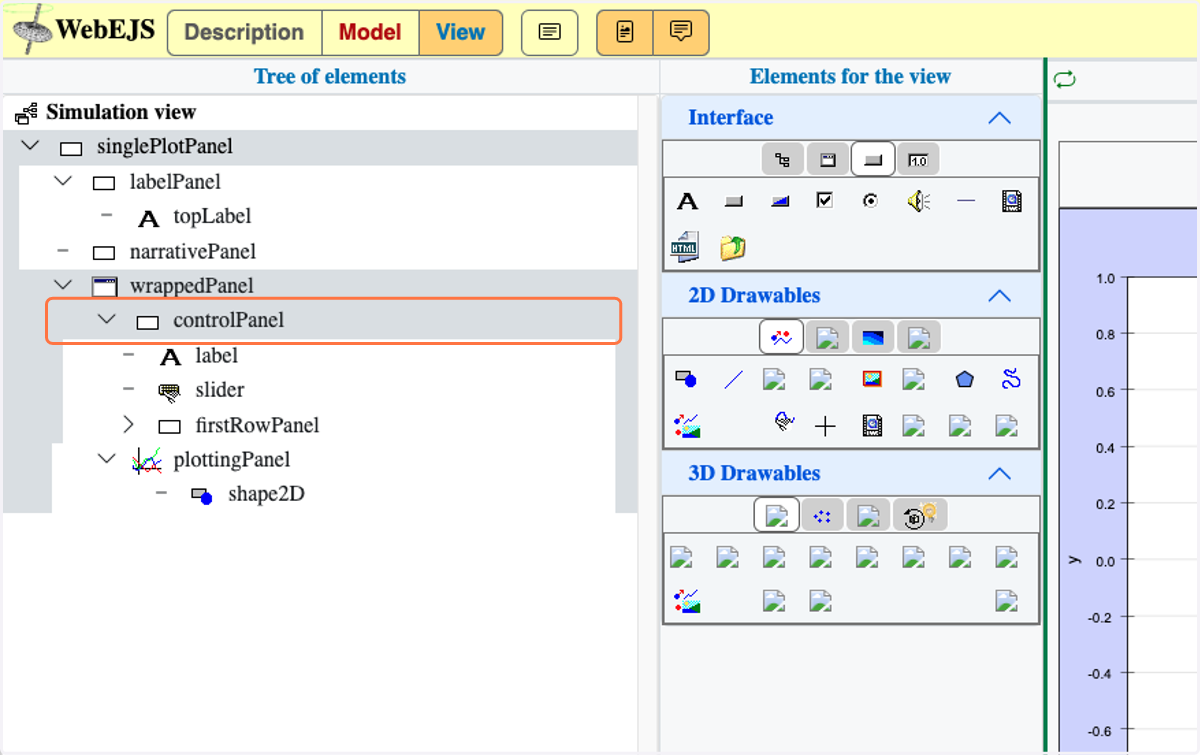The width and height of the screenshot is (1200, 755).
Task: Select the points-and-trail tab in 2D Drawables
Action: point(781,338)
